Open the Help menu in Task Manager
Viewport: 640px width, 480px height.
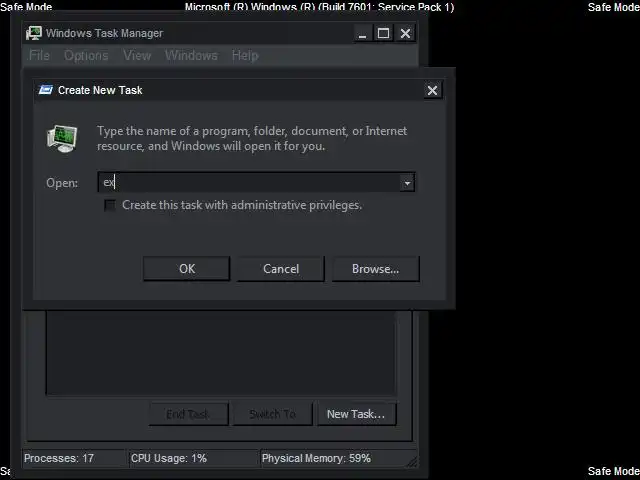245,55
